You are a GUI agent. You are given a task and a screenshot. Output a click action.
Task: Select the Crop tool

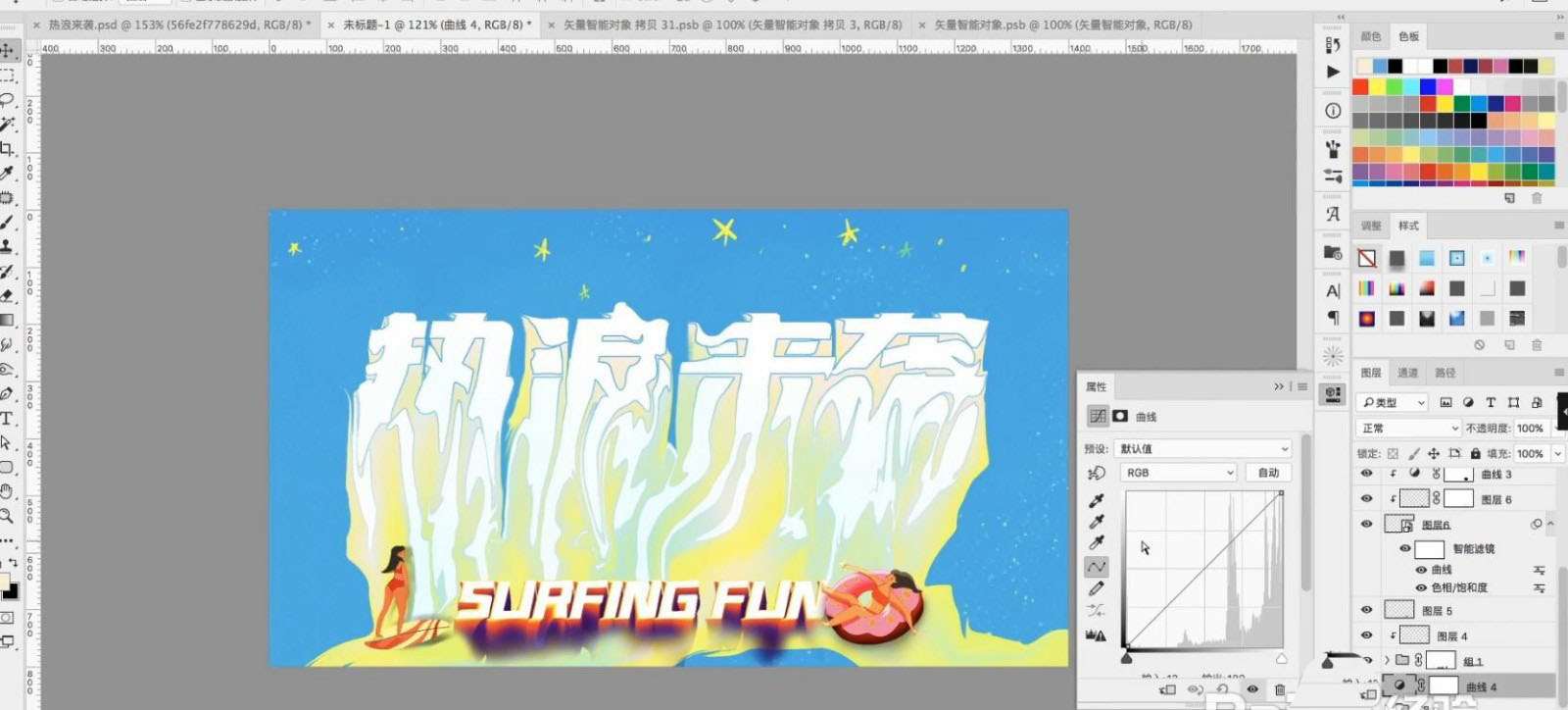pyautogui.click(x=7, y=148)
